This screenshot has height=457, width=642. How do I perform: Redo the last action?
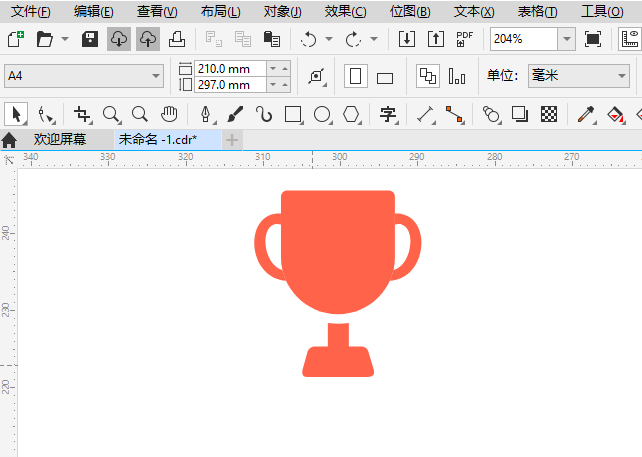[x=353, y=39]
